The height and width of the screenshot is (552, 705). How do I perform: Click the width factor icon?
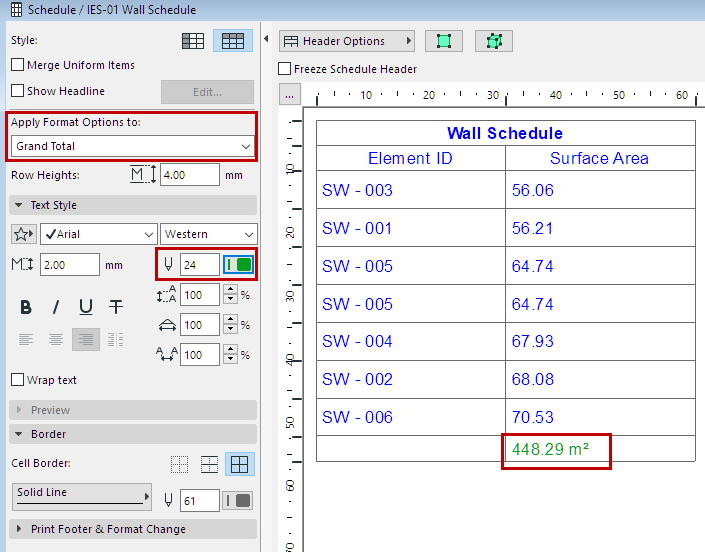coord(167,325)
